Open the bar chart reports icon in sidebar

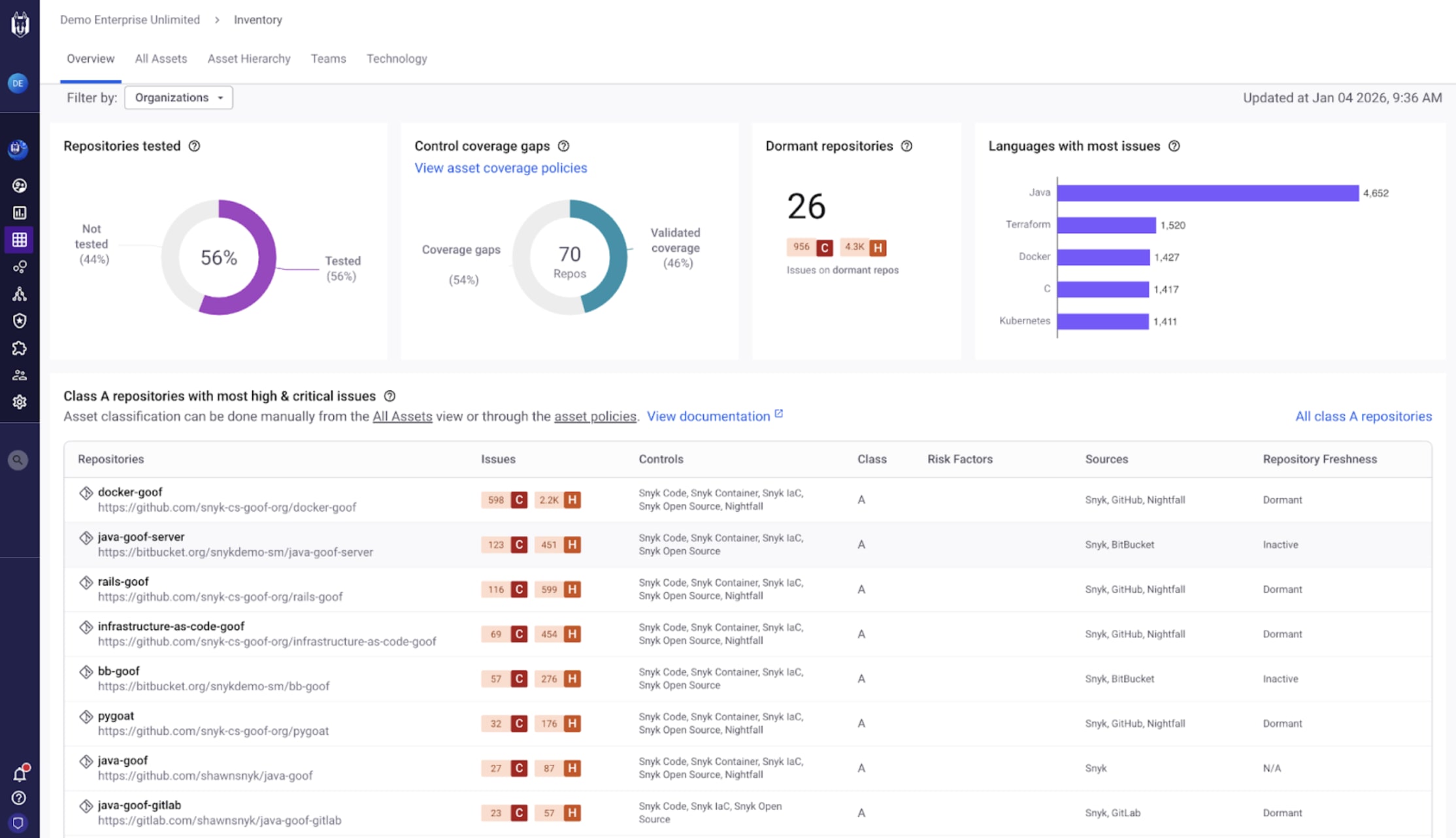(20, 212)
